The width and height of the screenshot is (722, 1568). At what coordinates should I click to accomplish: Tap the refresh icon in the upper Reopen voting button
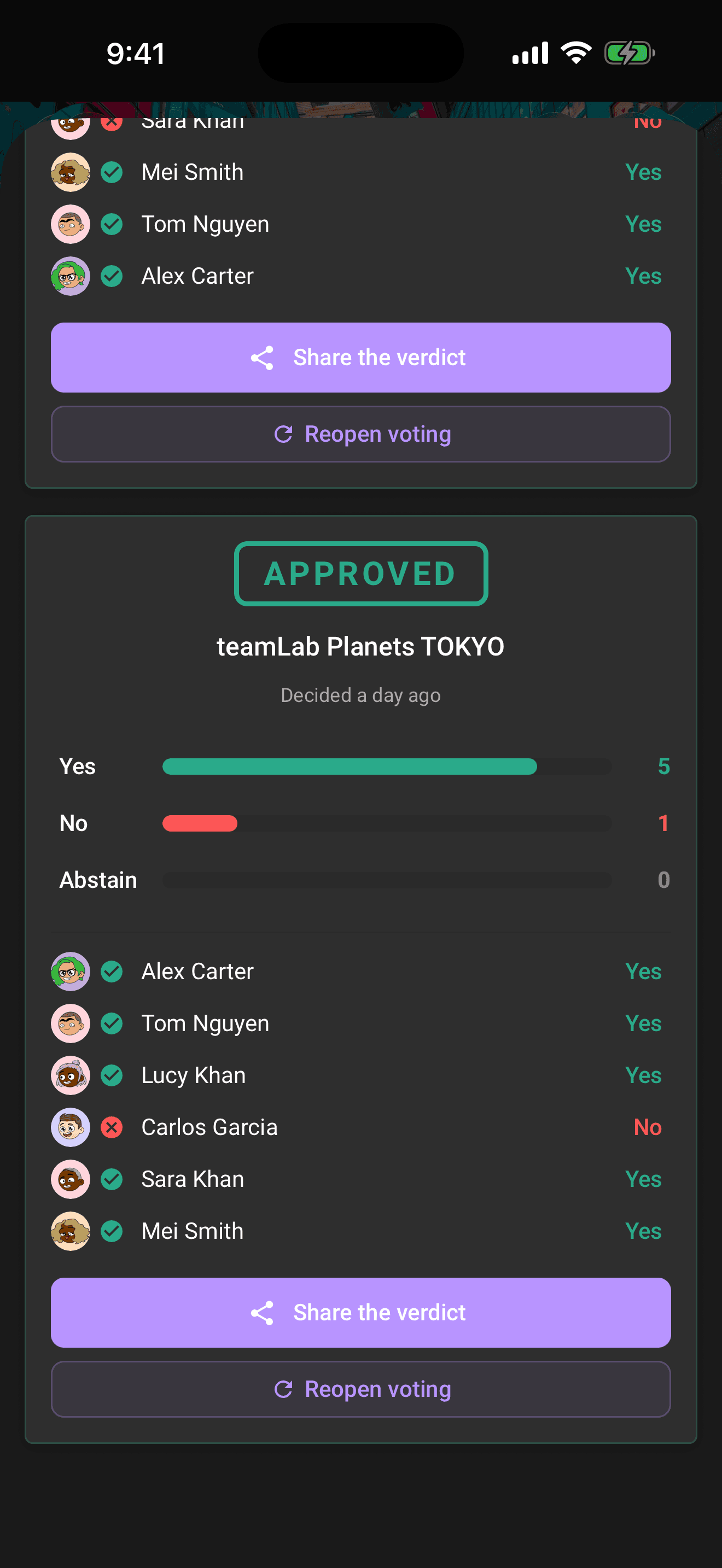(x=284, y=434)
